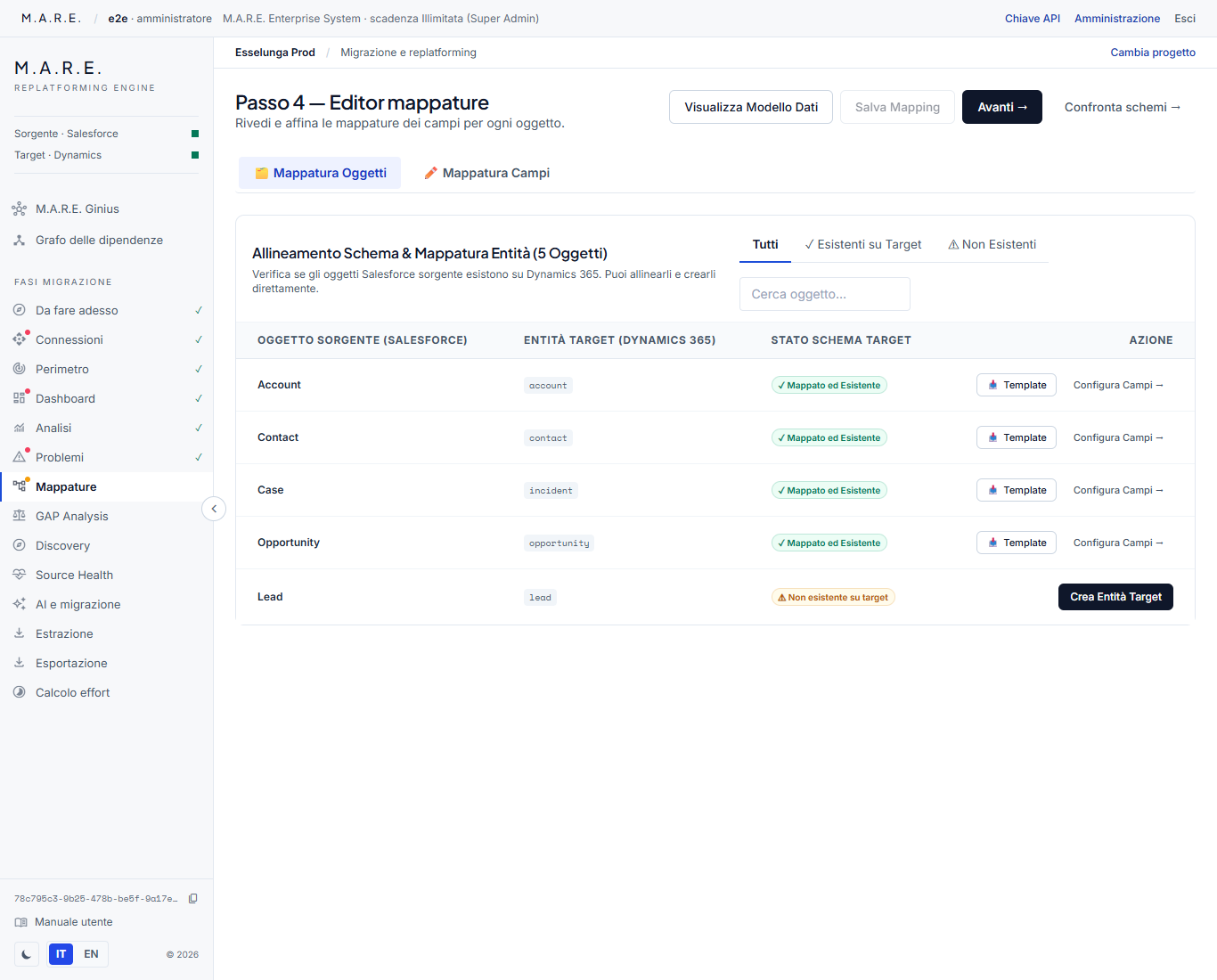Click the Source Health heart icon

(x=19, y=575)
